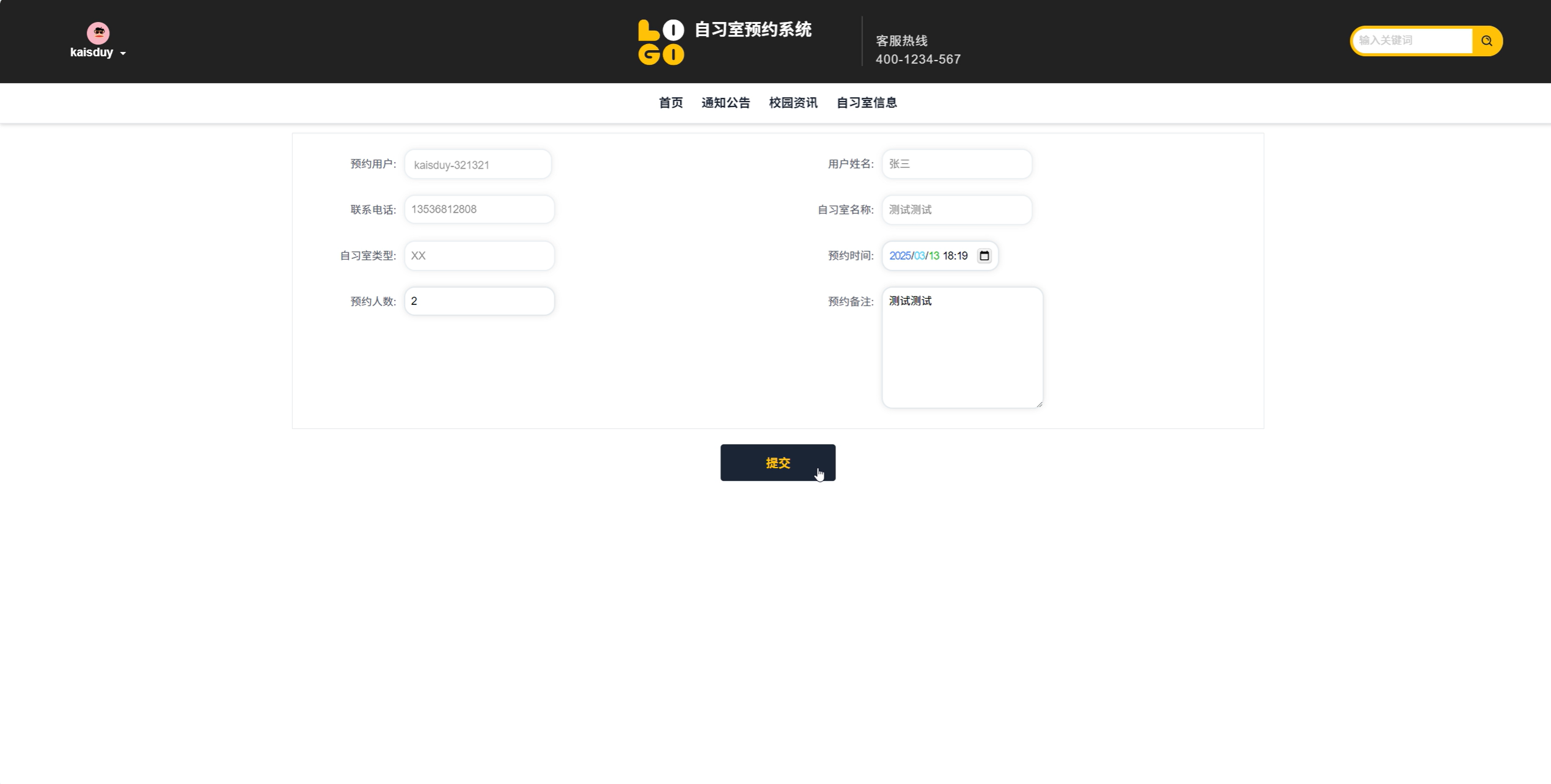
Task: Select the 预约用户 field
Action: 478,164
